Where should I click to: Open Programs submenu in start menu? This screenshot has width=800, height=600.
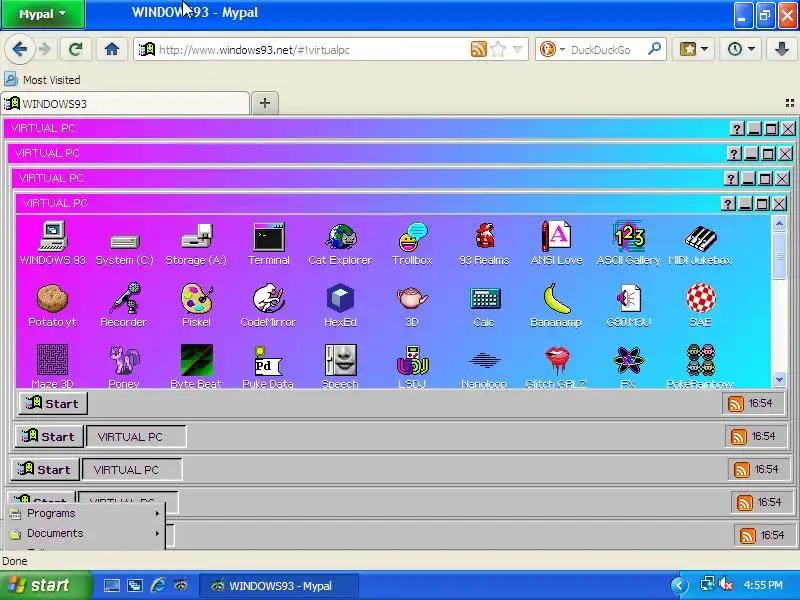coord(86,513)
